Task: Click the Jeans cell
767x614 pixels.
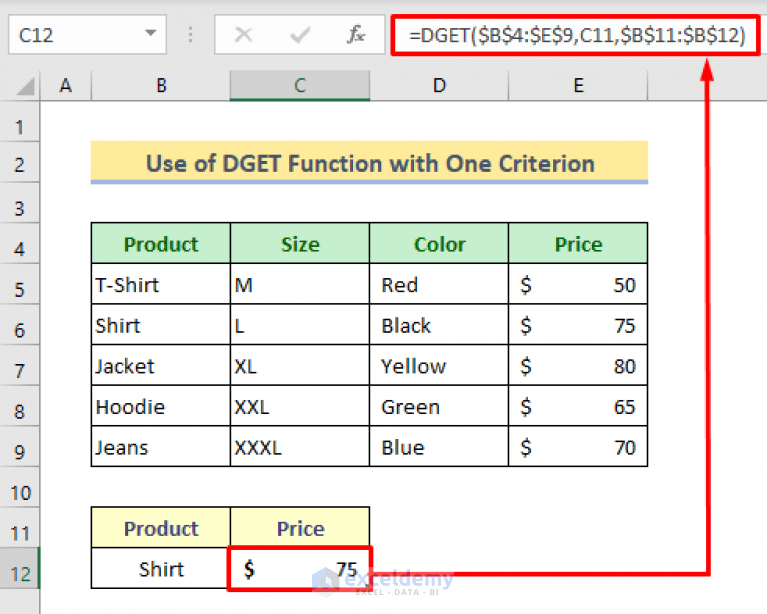Action: pos(161,447)
